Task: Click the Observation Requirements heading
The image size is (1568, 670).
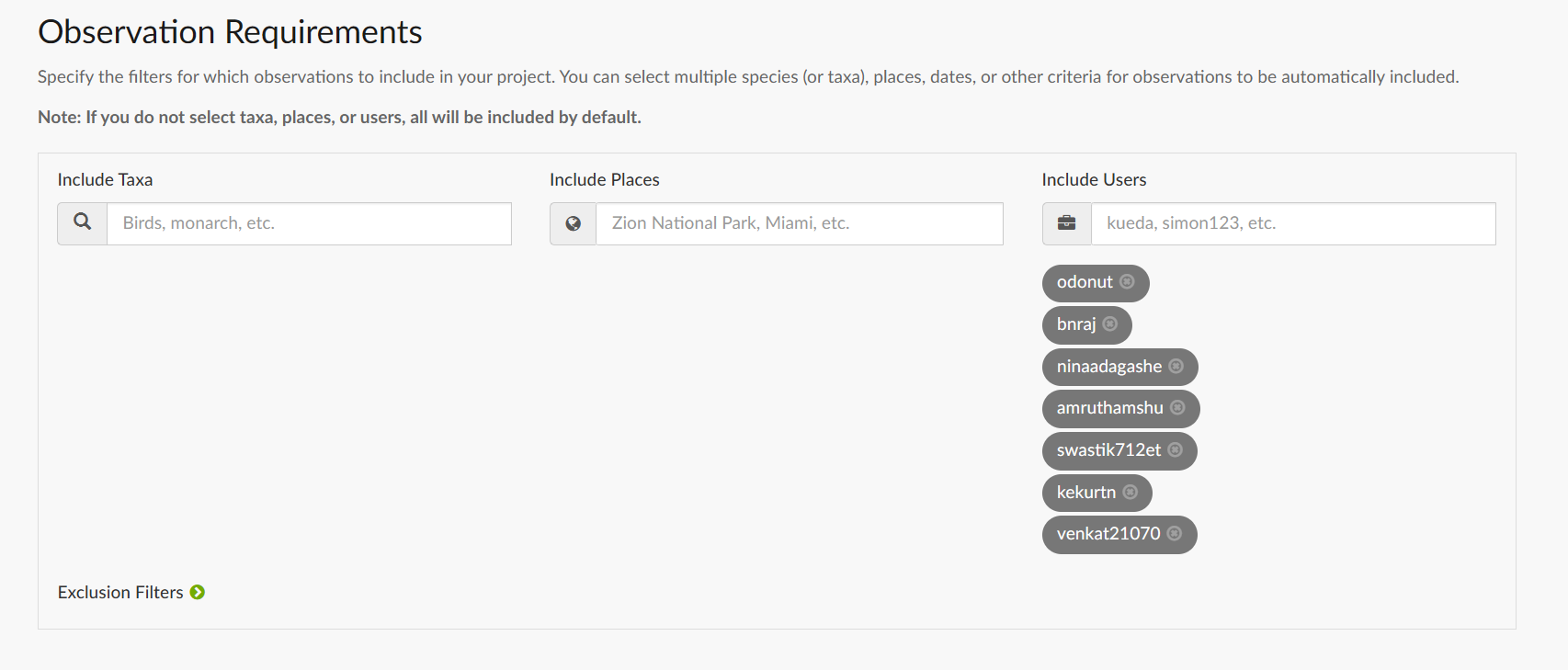Action: (230, 32)
